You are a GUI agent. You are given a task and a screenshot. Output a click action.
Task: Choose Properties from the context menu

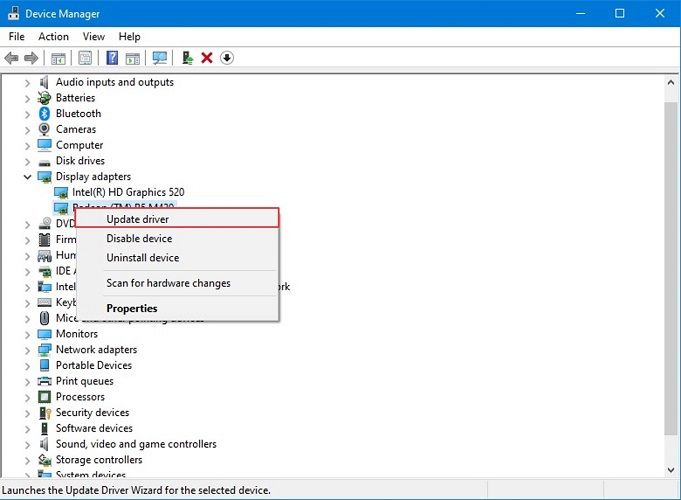coord(177,308)
